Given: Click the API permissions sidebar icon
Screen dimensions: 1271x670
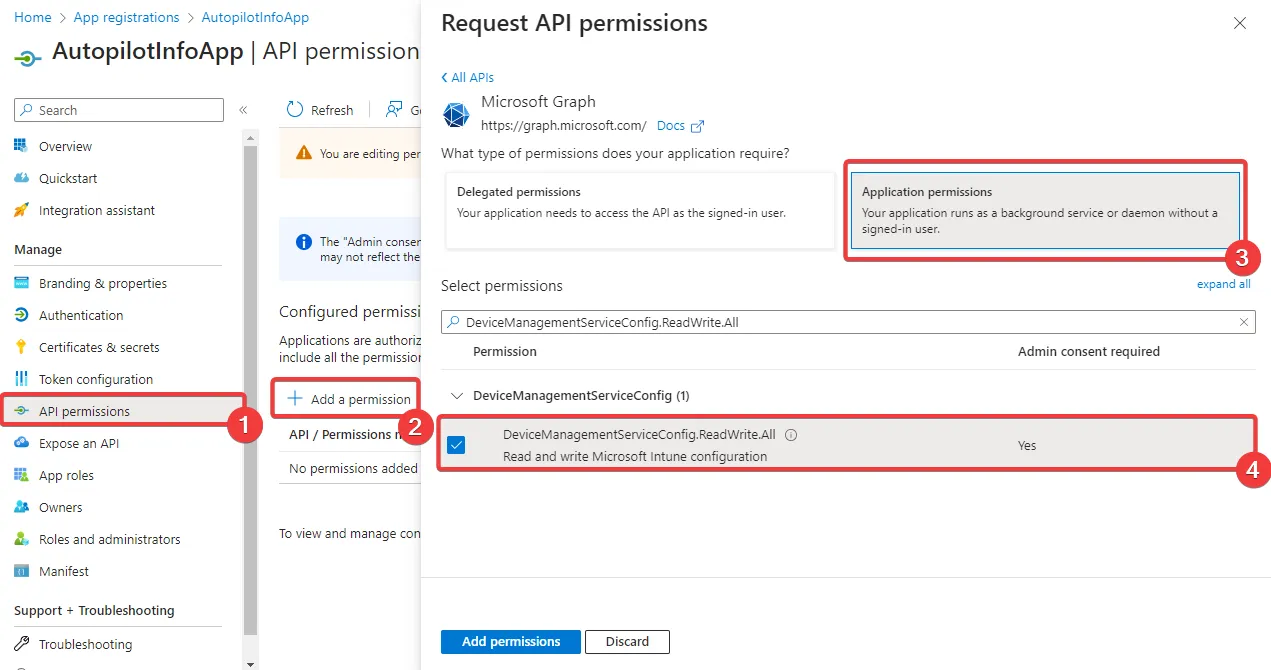Looking at the screenshot, I should (x=21, y=411).
